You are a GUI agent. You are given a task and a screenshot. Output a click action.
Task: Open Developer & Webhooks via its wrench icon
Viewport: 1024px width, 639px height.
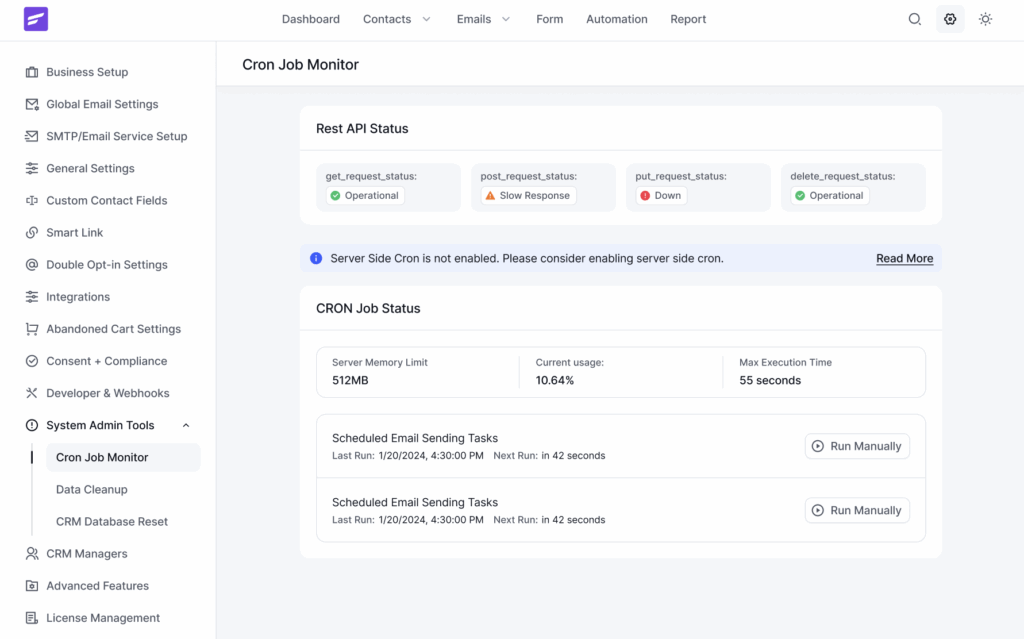(x=31, y=392)
